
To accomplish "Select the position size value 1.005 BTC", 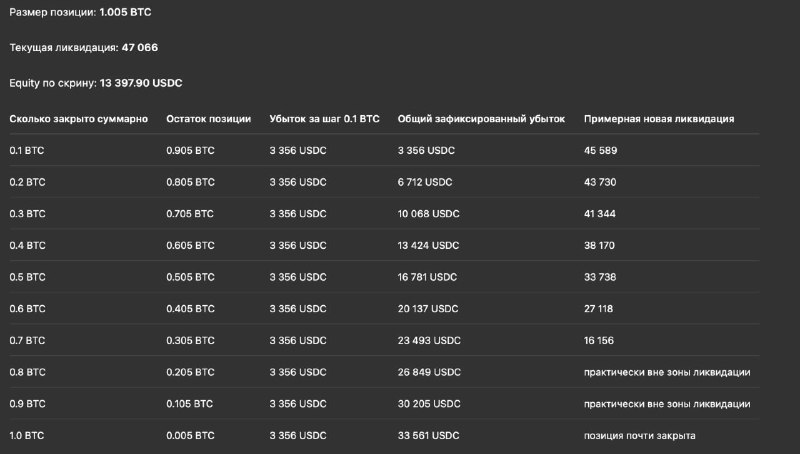I will coord(126,12).
